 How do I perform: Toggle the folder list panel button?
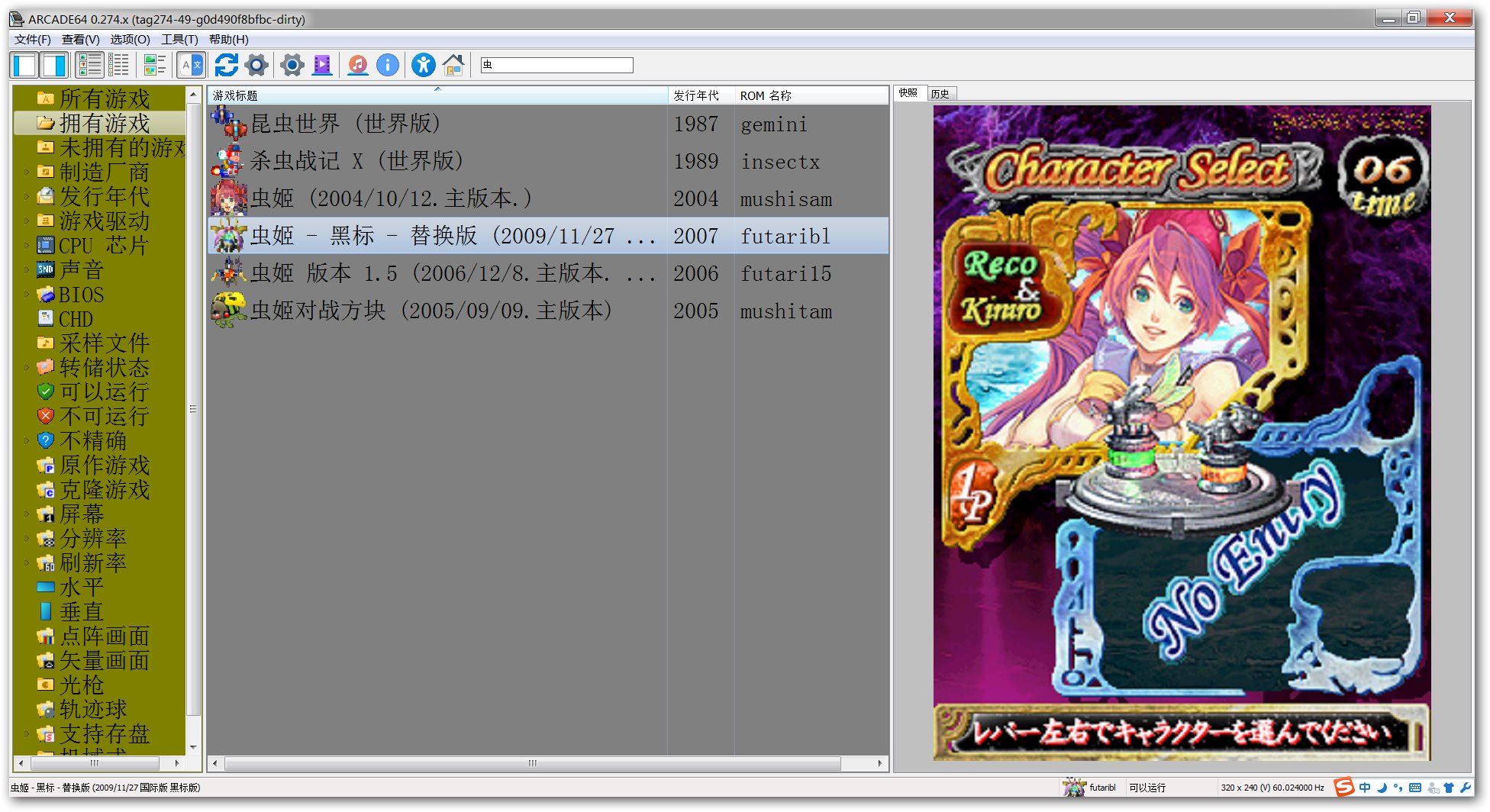(x=25, y=66)
